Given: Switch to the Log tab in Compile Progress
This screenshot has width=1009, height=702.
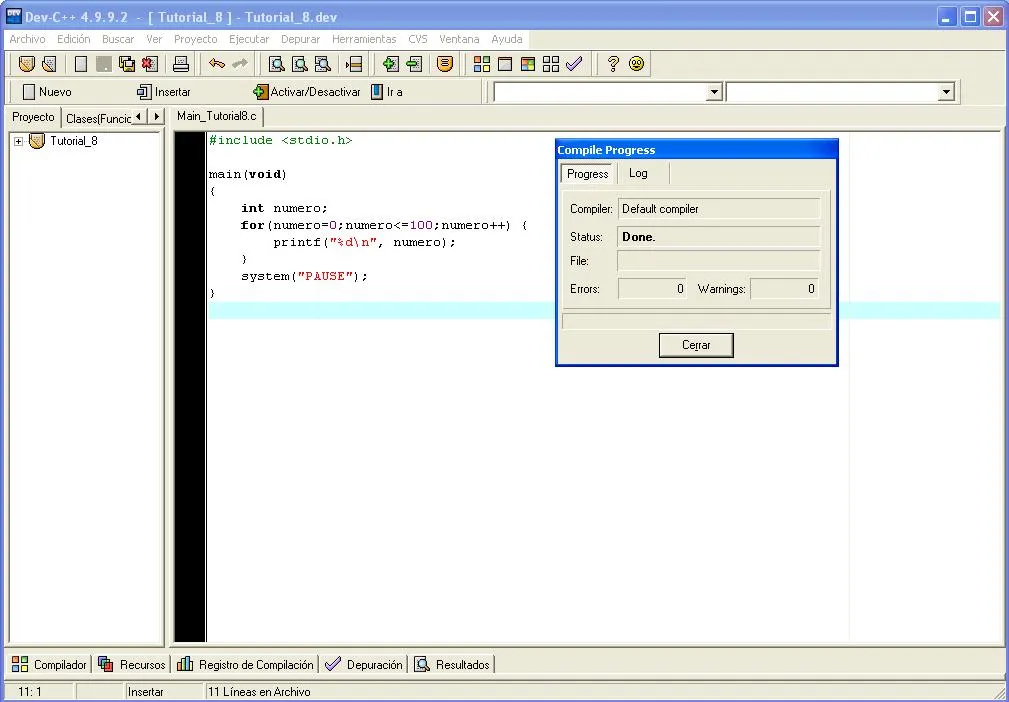Looking at the screenshot, I should point(638,173).
